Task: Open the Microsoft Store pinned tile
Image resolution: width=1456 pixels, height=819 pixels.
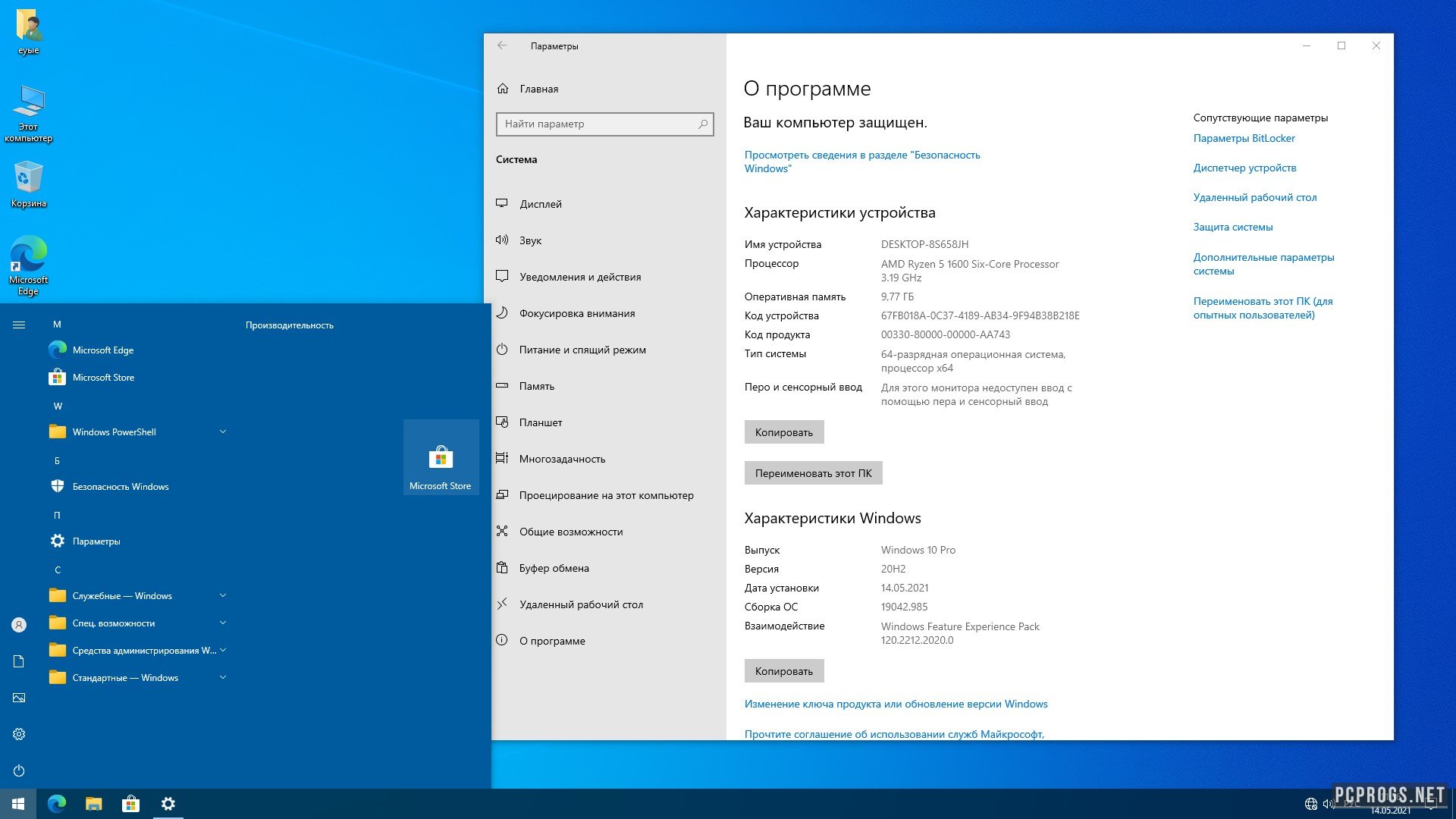Action: point(441,457)
